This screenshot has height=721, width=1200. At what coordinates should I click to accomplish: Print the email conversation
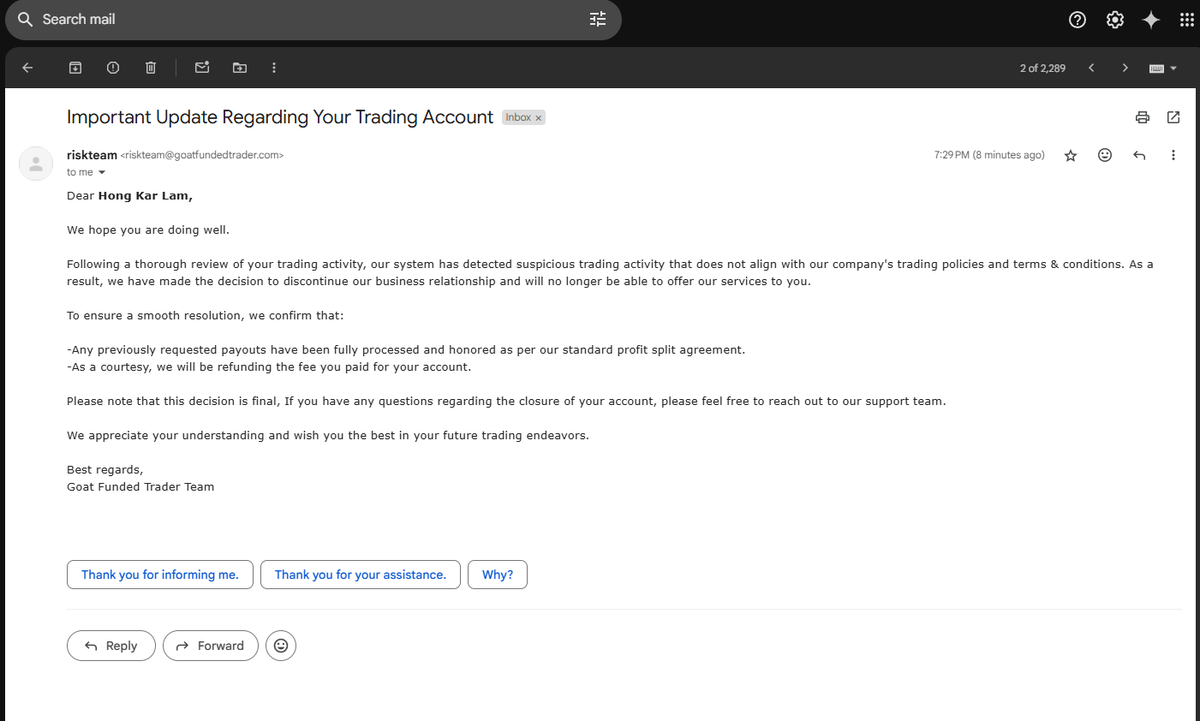1142,117
